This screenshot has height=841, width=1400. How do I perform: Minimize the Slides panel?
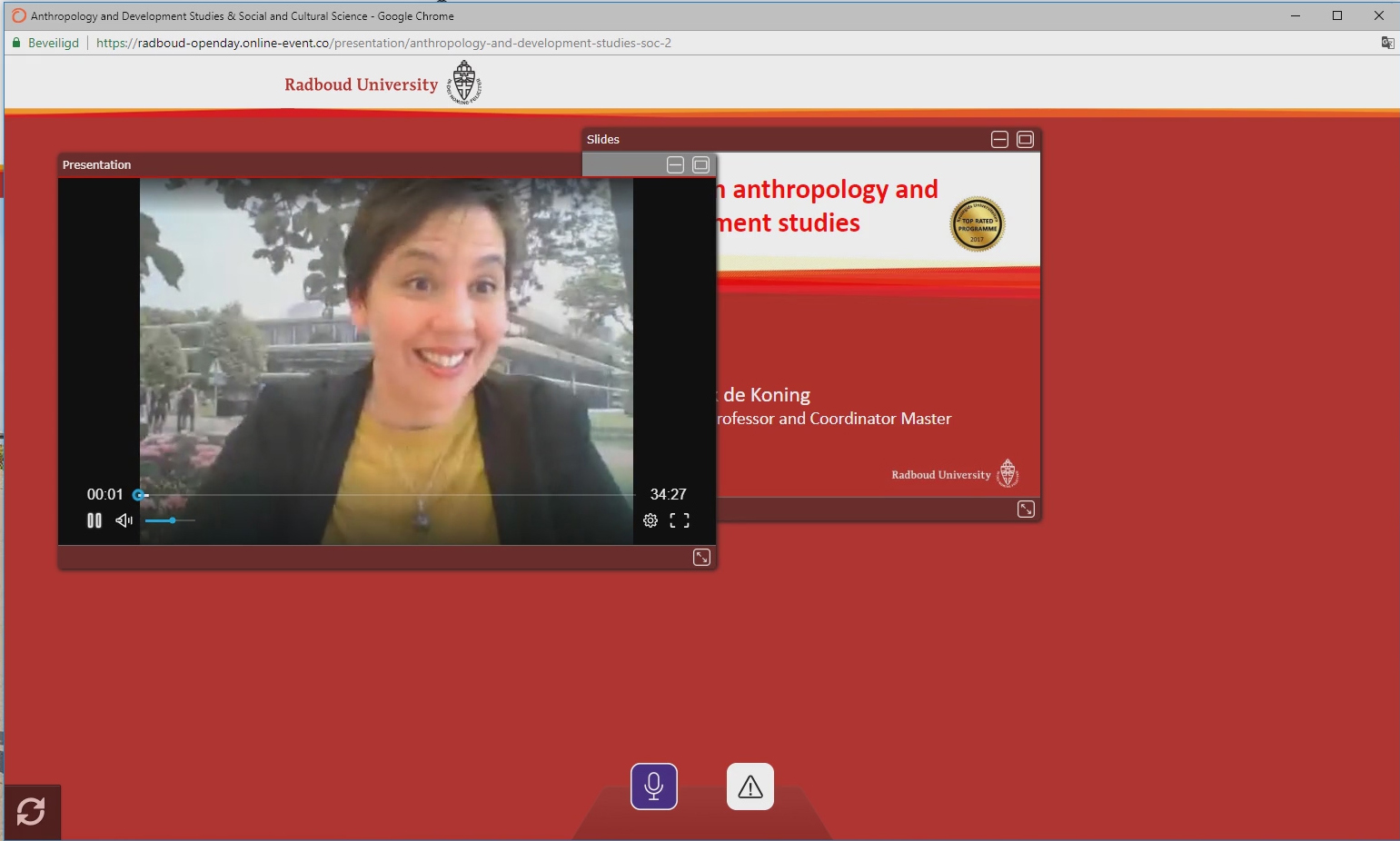(999, 139)
